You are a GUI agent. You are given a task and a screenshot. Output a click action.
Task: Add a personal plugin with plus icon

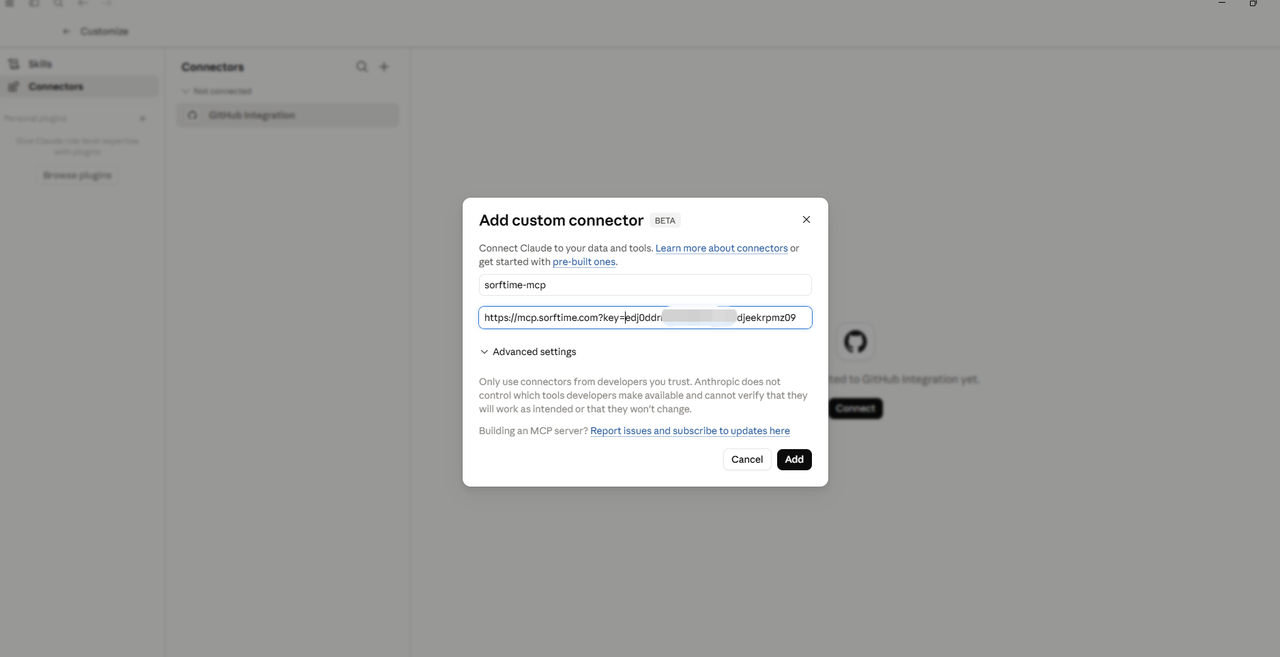click(142, 119)
